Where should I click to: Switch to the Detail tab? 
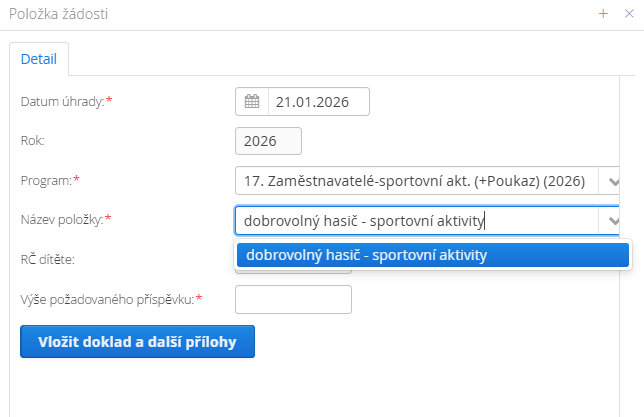click(x=39, y=60)
